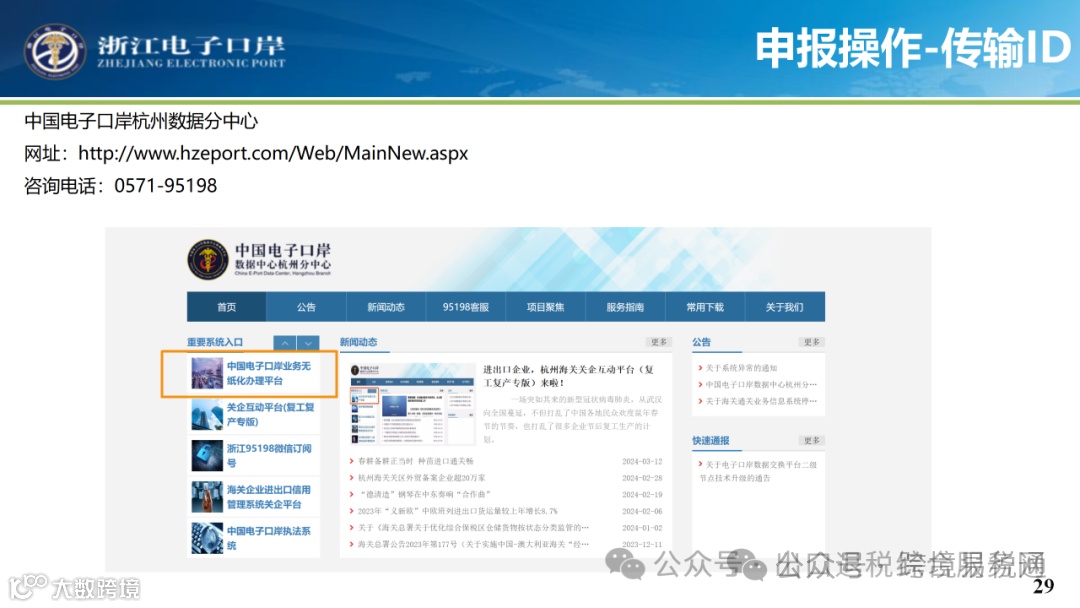This screenshot has height=608, width=1080.
Task: Click the featured article summary paragraph
Action: pyautogui.click(x=572, y=419)
